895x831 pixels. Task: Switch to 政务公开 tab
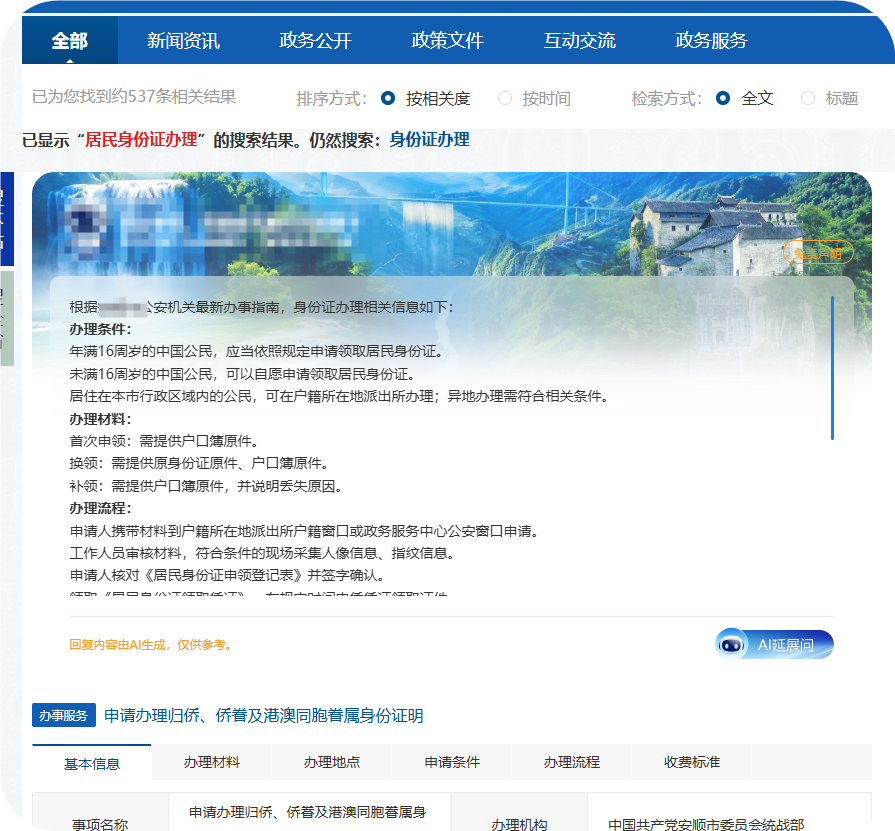[315, 41]
